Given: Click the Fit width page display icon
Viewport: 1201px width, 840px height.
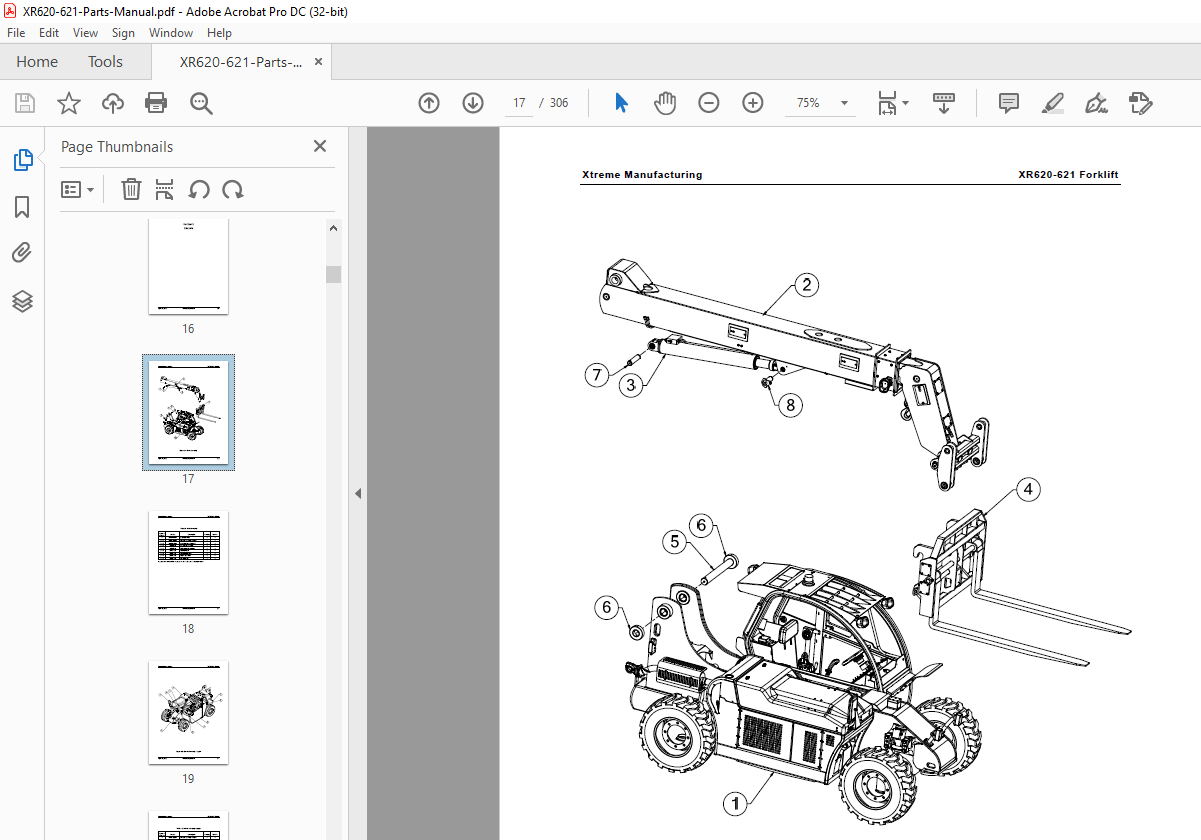Looking at the screenshot, I should point(887,103).
